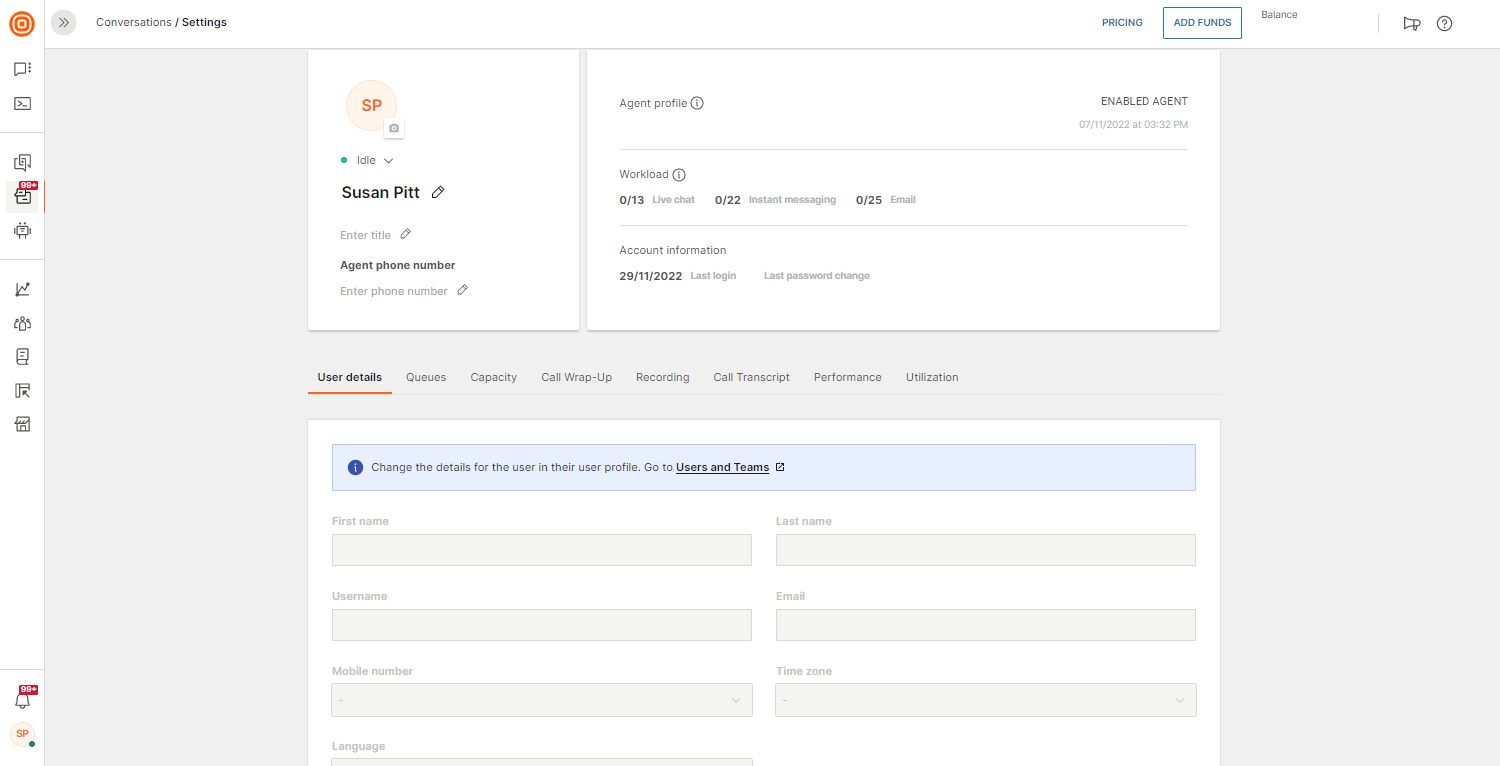Switch to the Queues tab
Screen dimensions: 1500x766
[x=426, y=377]
